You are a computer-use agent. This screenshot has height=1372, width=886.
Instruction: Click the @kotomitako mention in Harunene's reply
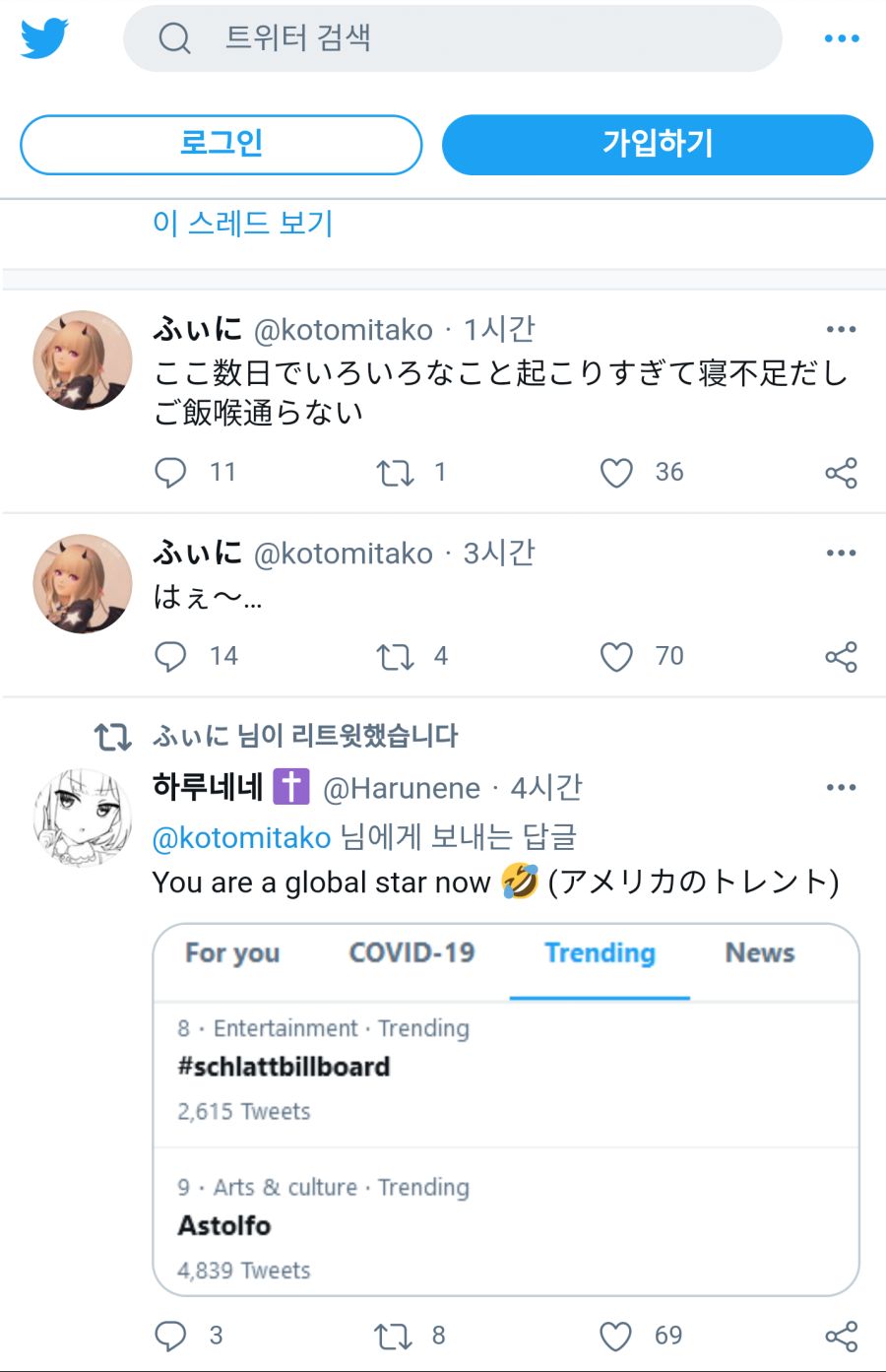click(241, 837)
